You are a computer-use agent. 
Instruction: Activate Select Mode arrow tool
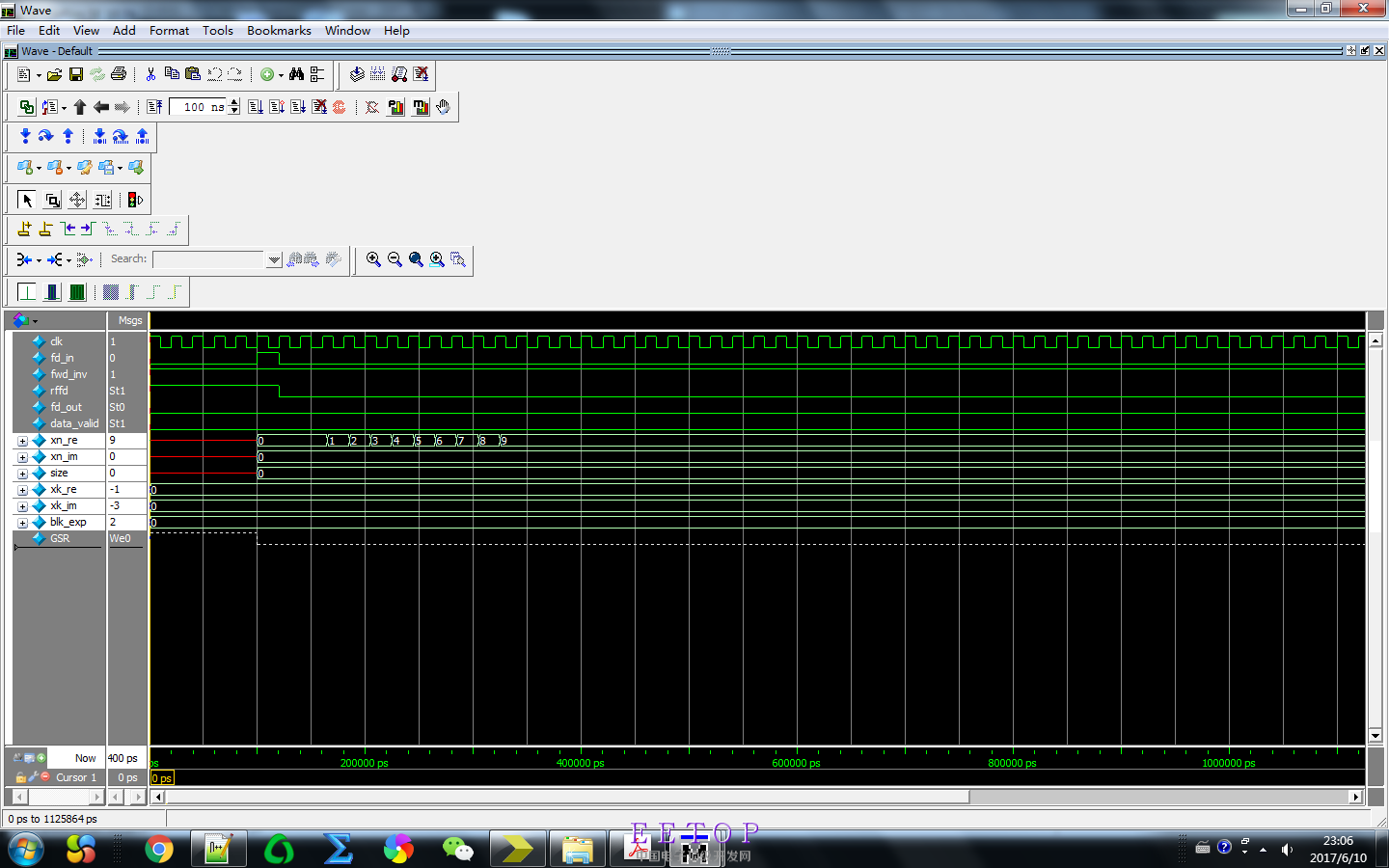click(27, 201)
